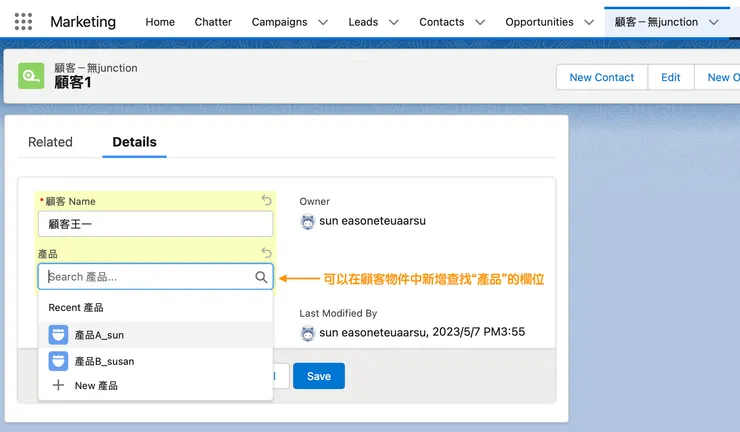Open the 顧客－無junction nav tab
Image resolution: width=740 pixels, height=432 pixels.
656,22
